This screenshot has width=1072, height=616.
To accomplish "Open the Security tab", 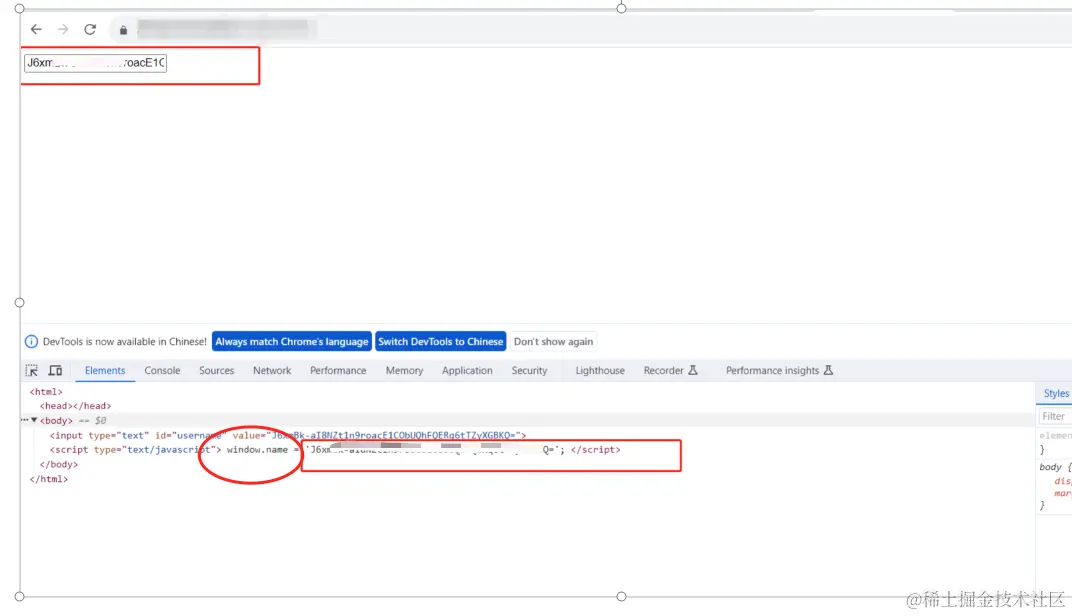I will (529, 371).
